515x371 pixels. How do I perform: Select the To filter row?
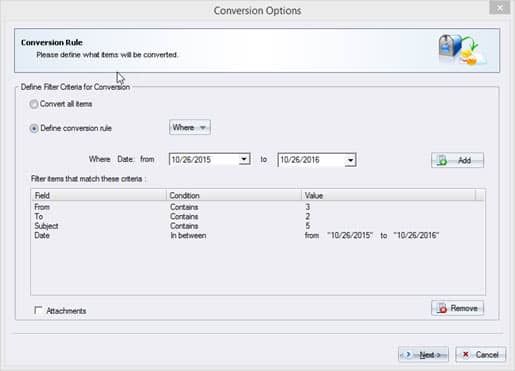257,216
